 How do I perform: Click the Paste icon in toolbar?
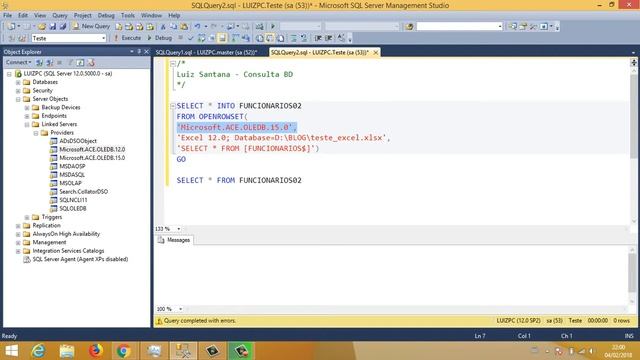click(184, 27)
